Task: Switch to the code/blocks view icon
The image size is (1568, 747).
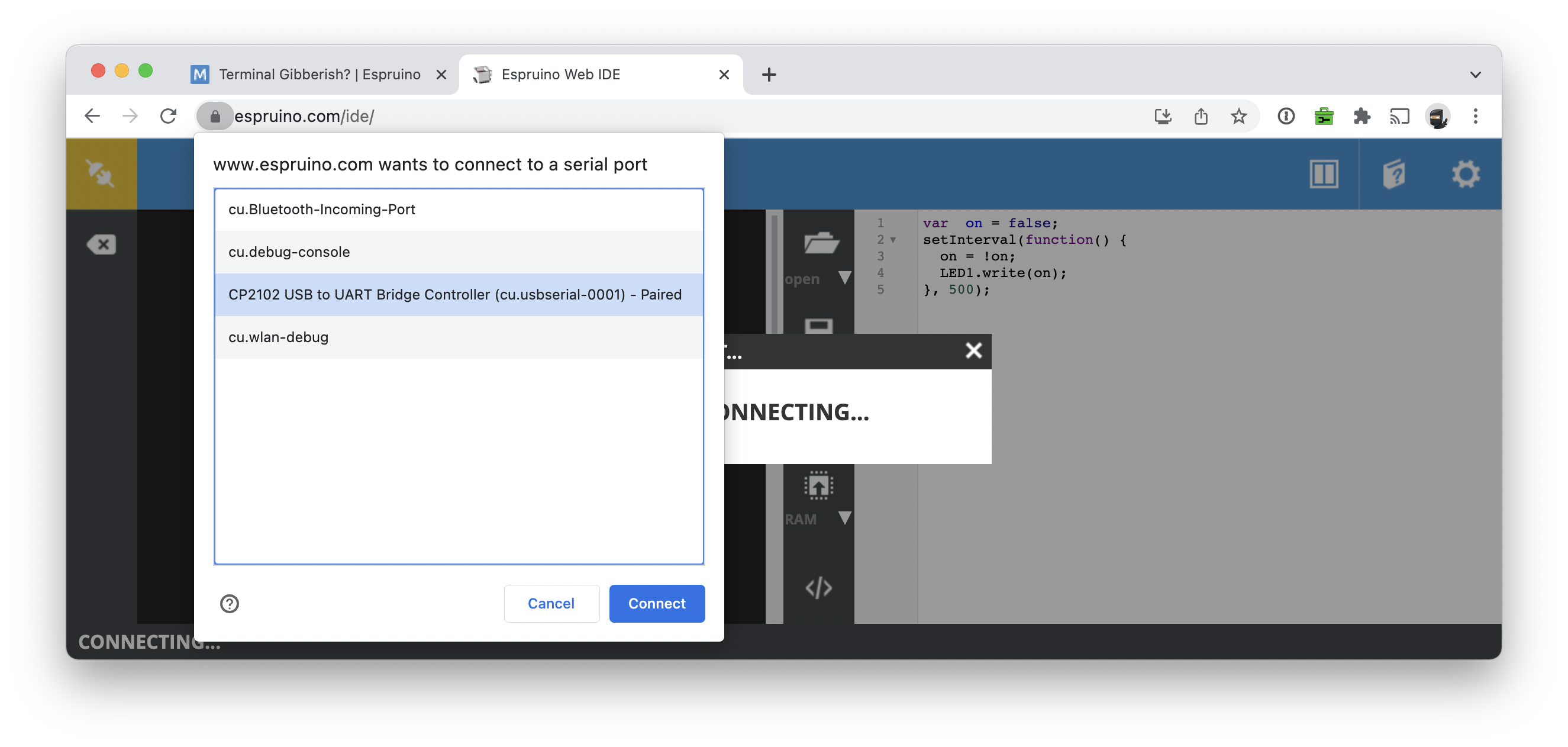Action: point(819,588)
